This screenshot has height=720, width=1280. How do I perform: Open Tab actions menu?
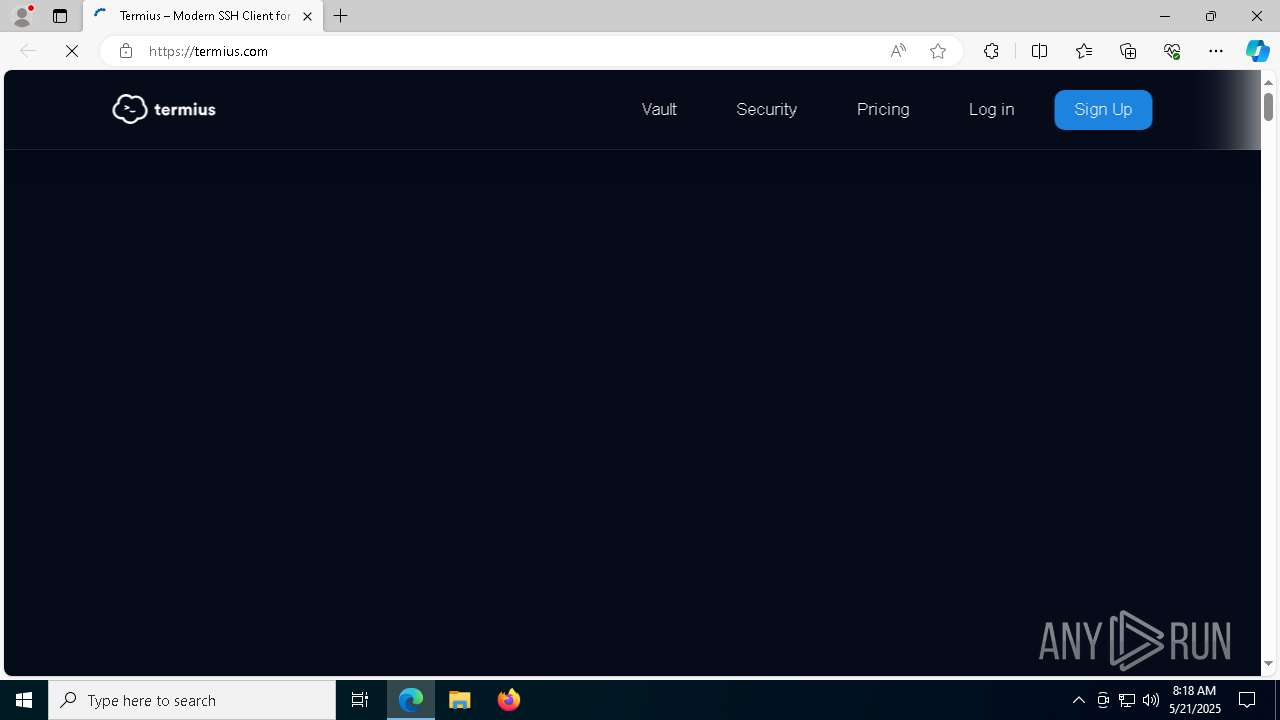coord(60,16)
